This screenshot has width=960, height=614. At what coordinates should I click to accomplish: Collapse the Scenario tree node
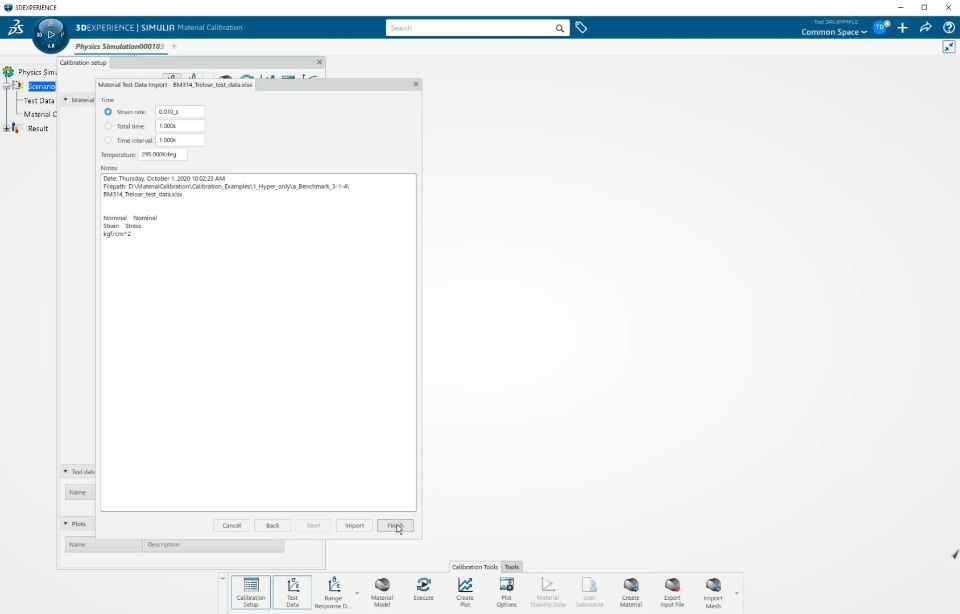click(x=6, y=86)
